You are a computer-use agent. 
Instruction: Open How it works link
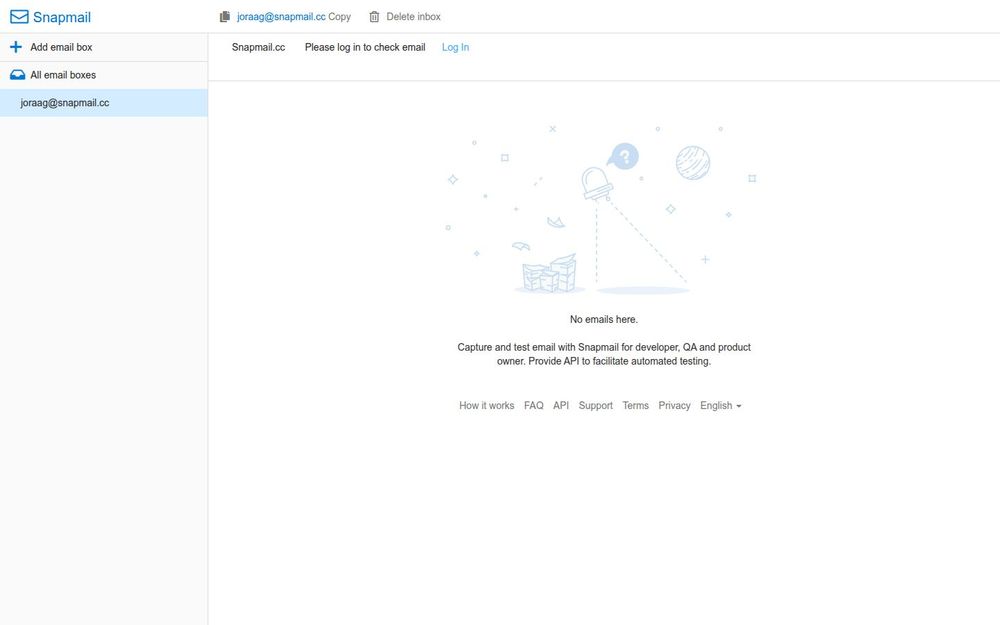click(487, 406)
